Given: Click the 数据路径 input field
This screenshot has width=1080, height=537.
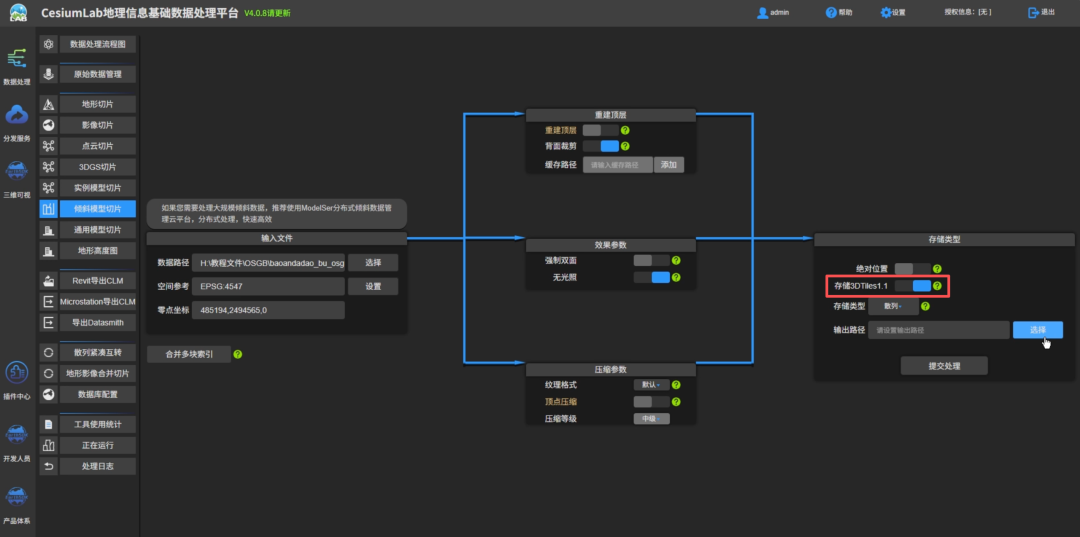Looking at the screenshot, I should (268, 262).
